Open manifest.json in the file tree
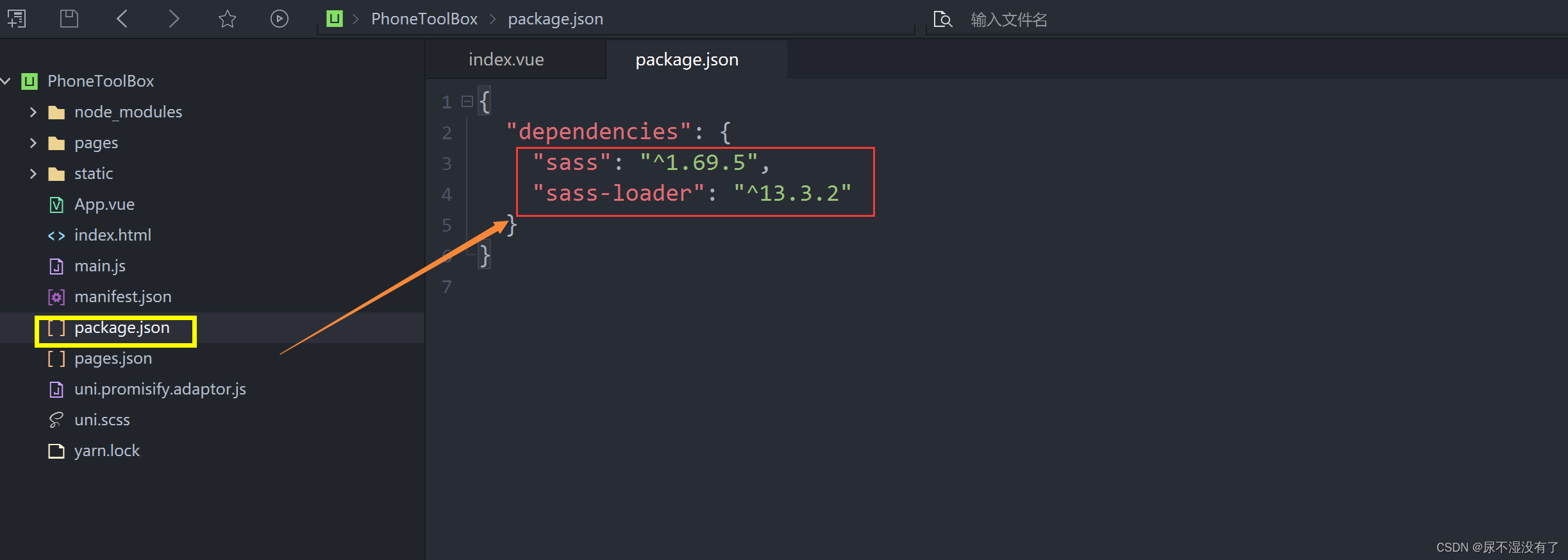1568x560 pixels. 123,297
